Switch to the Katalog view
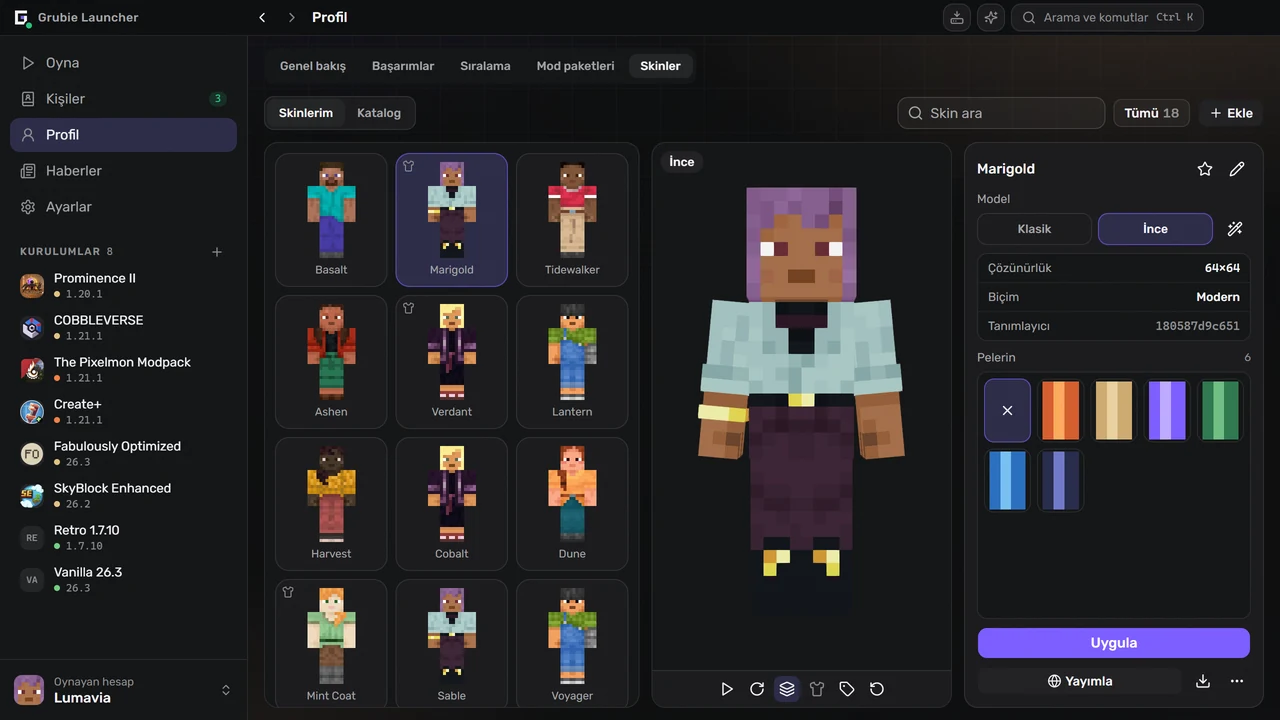Viewport: 1280px width, 720px height. click(x=379, y=113)
